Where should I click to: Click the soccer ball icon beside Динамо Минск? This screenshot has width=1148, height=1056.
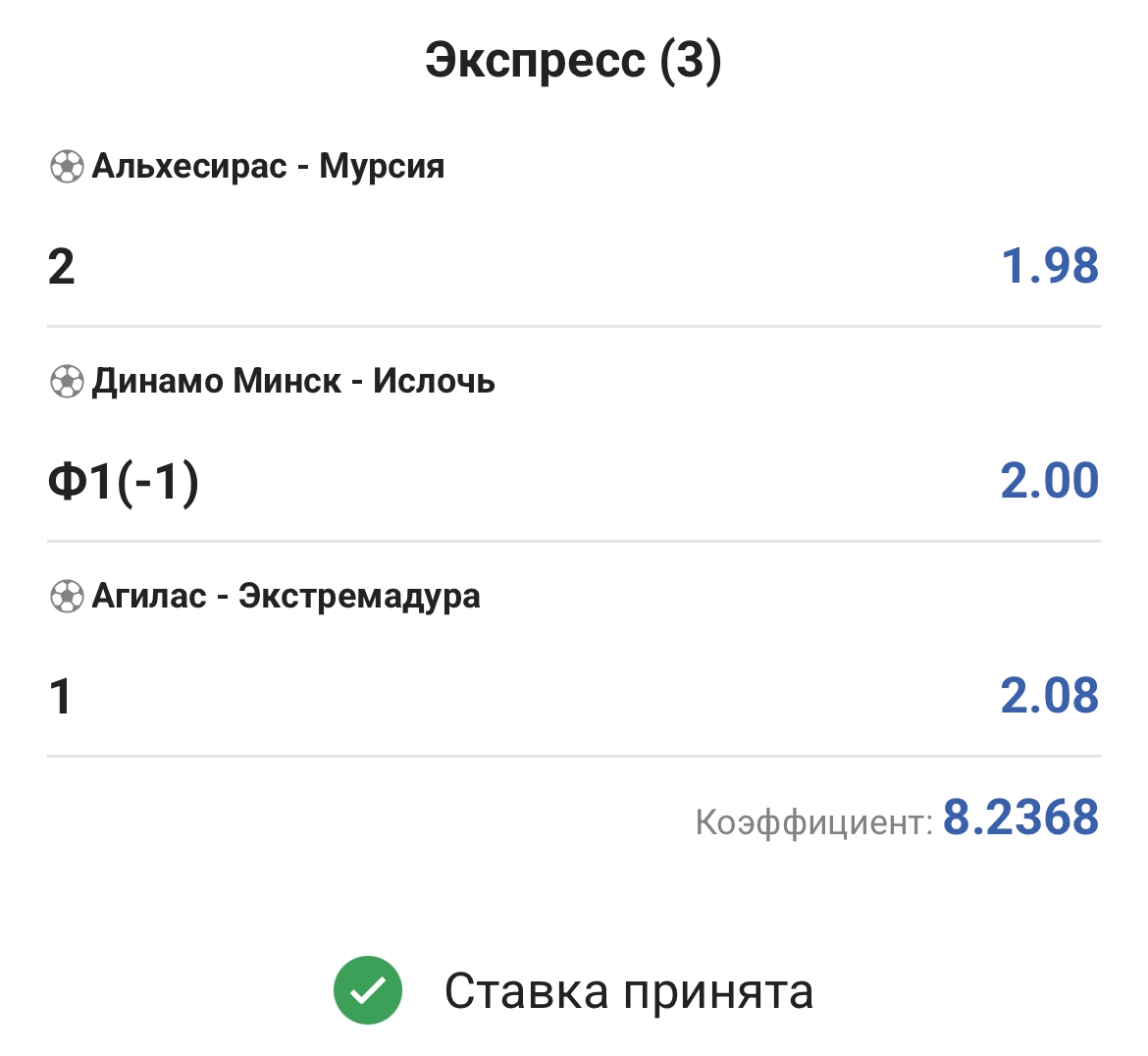coord(67,381)
